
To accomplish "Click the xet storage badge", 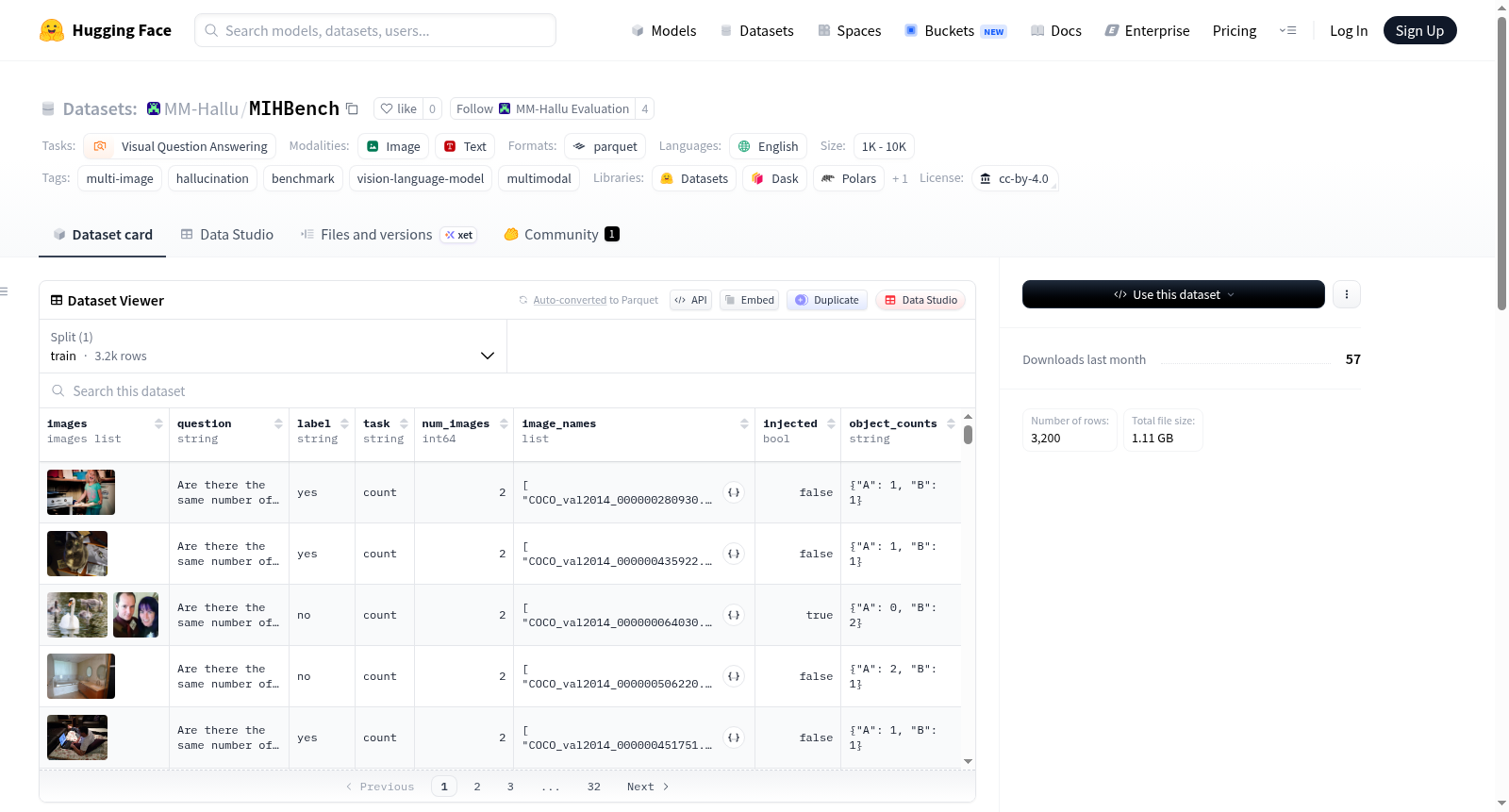I will coord(459,235).
